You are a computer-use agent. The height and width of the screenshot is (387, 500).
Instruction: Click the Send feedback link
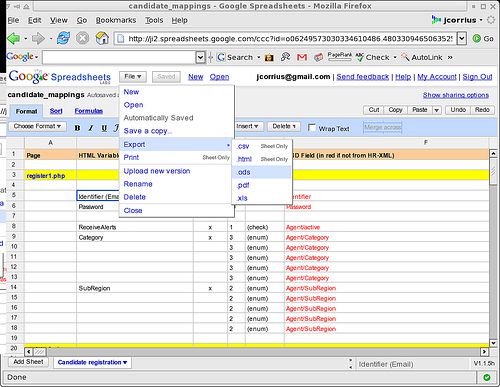pos(362,77)
